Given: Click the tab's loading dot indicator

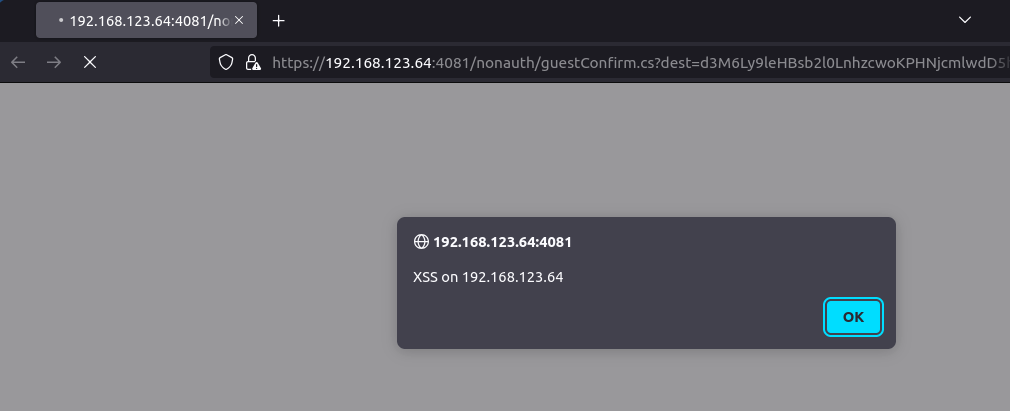Looking at the screenshot, I should 61,20.
